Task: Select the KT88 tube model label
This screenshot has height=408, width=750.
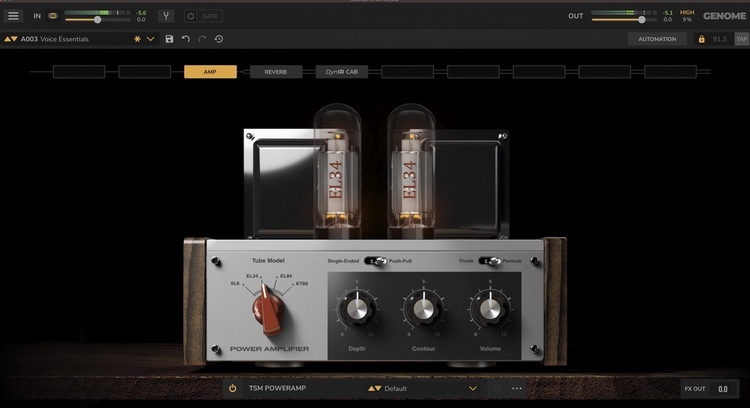Action: tap(302, 284)
